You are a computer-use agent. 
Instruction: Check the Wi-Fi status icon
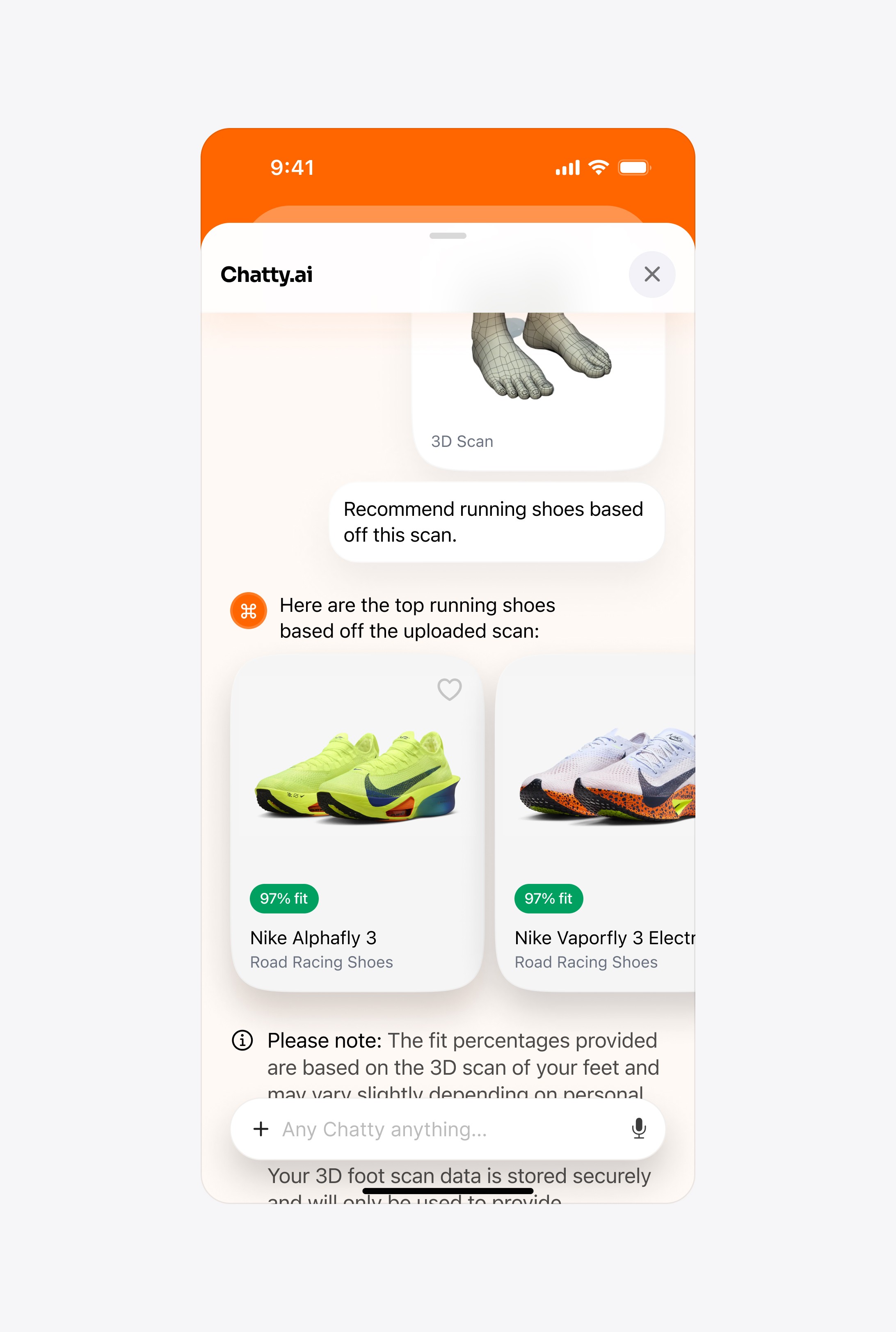tap(598, 167)
